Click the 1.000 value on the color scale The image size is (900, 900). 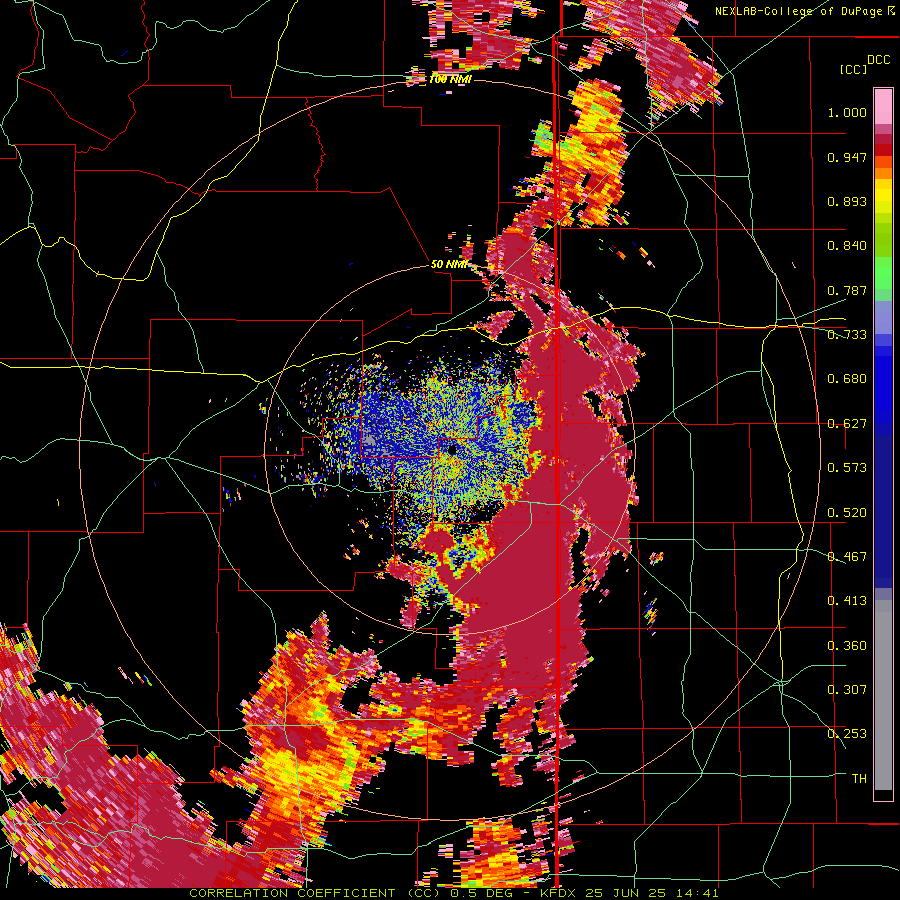(847, 112)
